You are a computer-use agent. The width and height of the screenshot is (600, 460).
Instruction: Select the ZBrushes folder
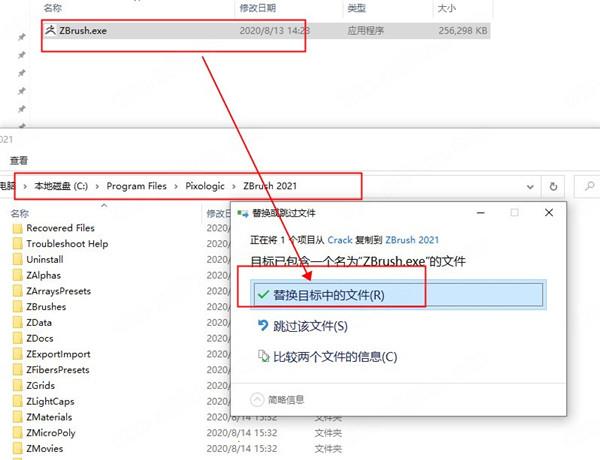[x=46, y=307]
